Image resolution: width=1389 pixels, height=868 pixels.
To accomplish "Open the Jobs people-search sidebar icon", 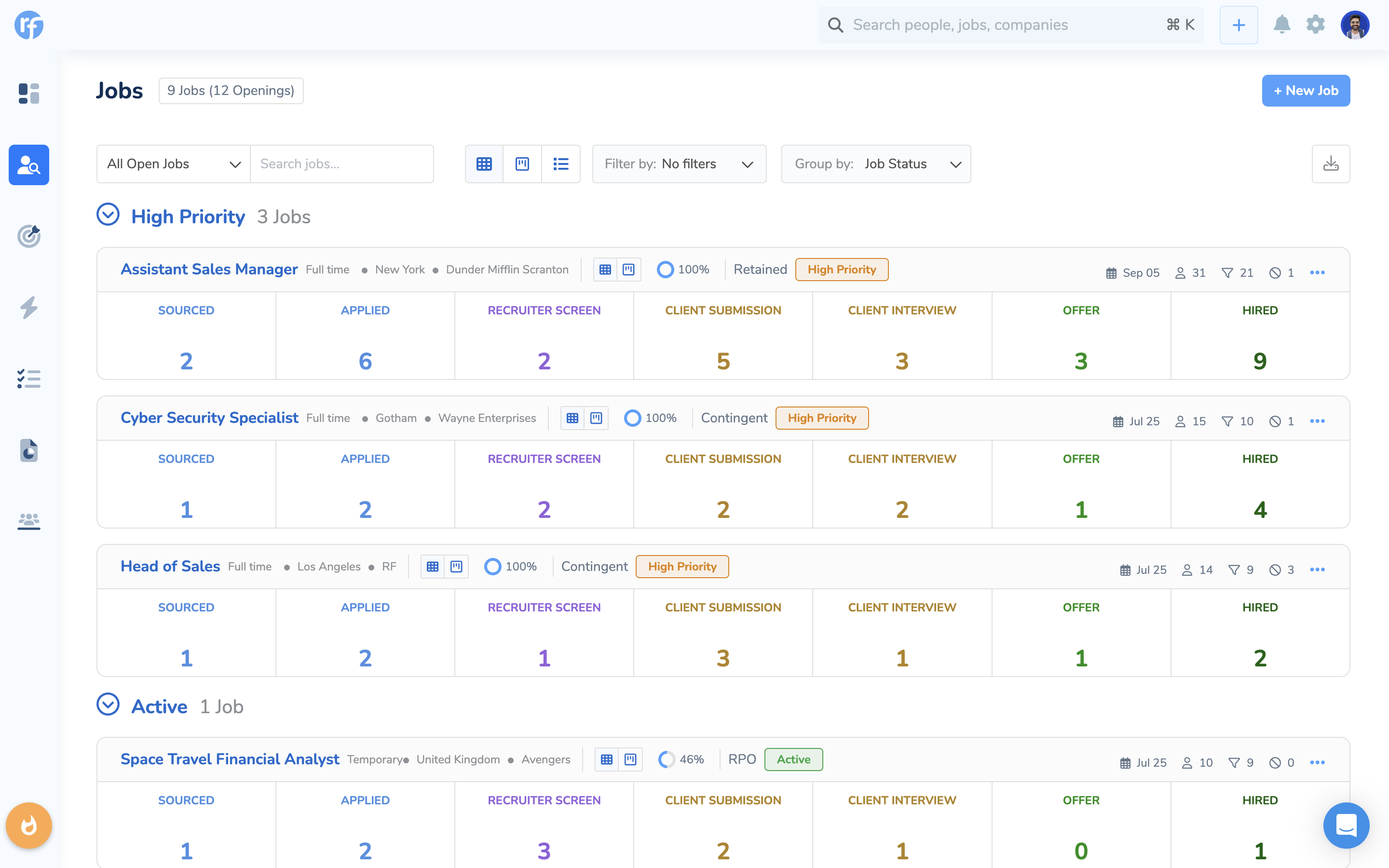I will [29, 165].
